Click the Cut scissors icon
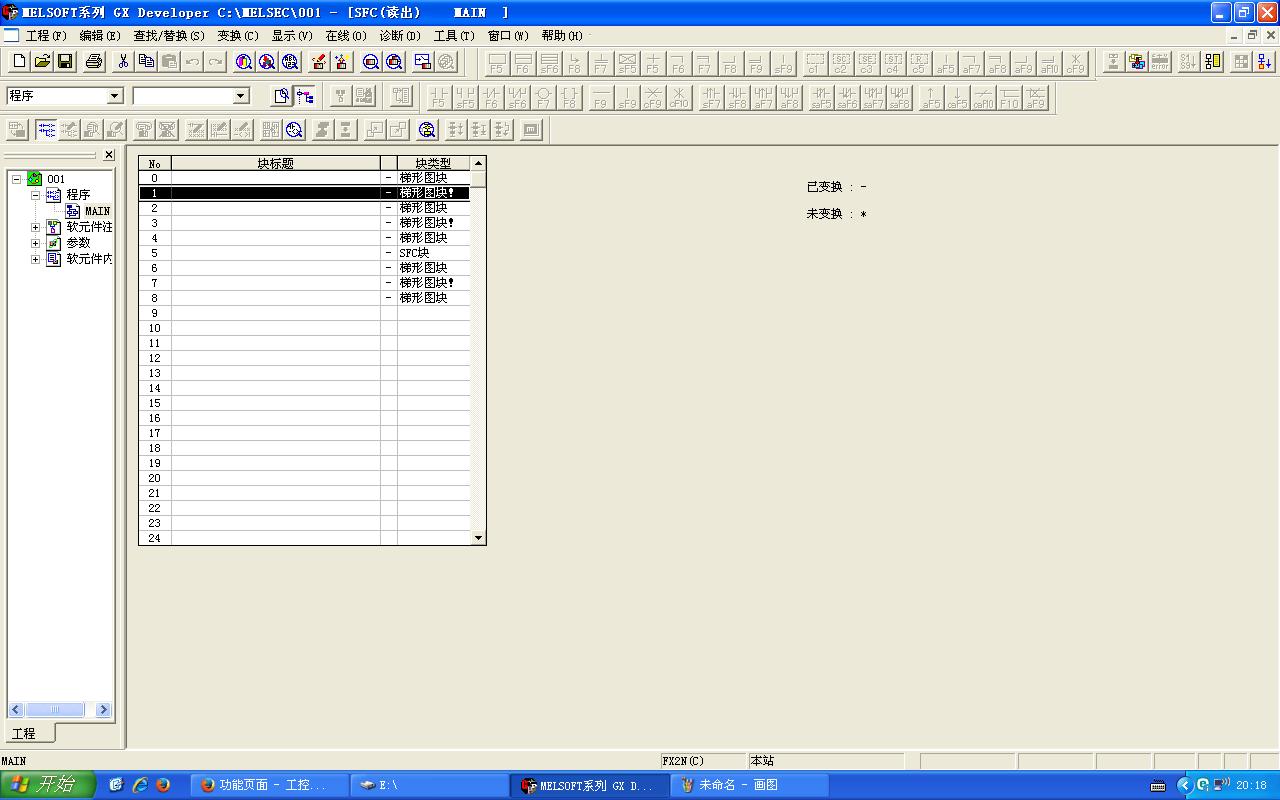The width and height of the screenshot is (1280, 800). point(123,62)
